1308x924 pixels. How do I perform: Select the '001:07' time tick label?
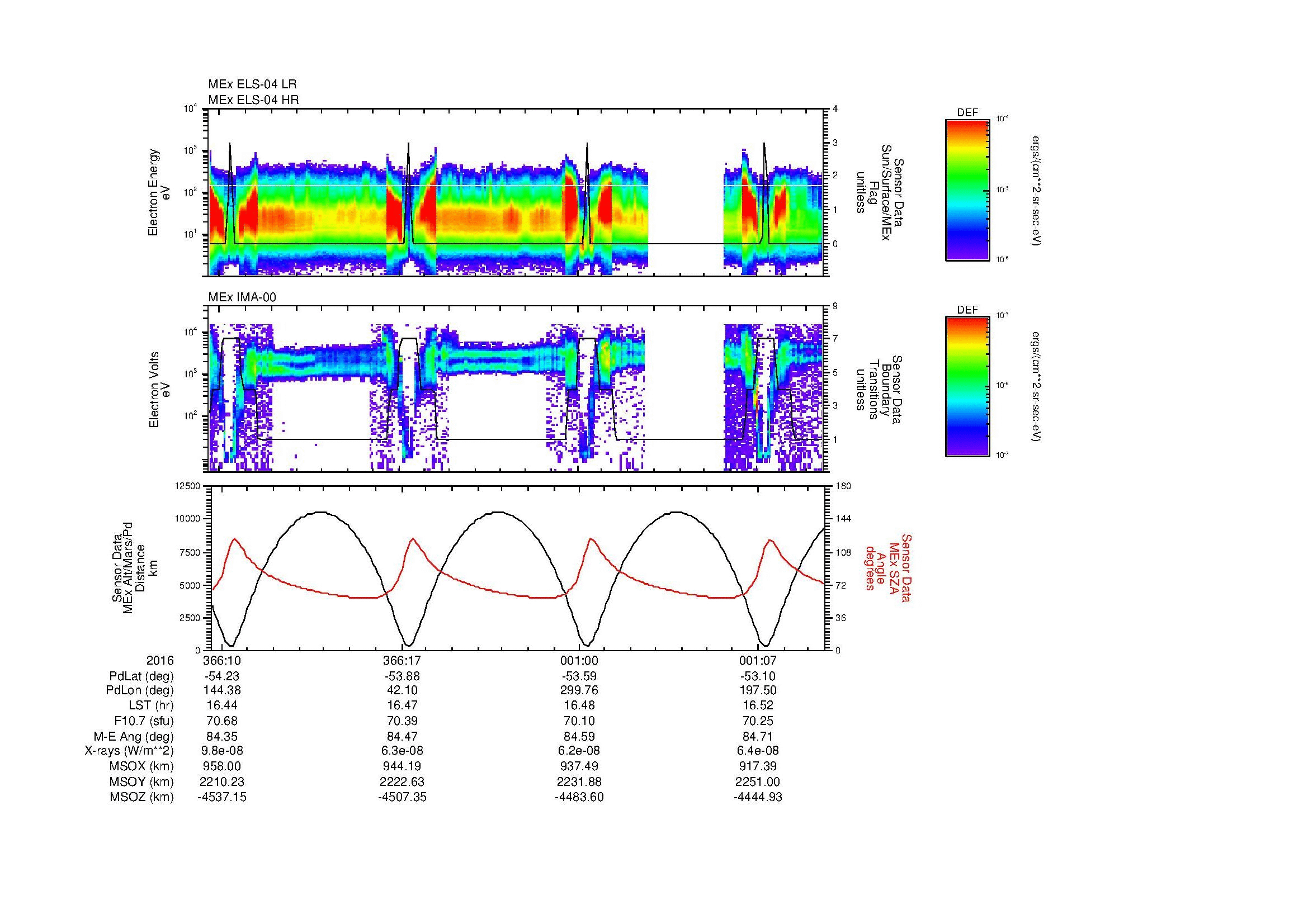coord(758,661)
